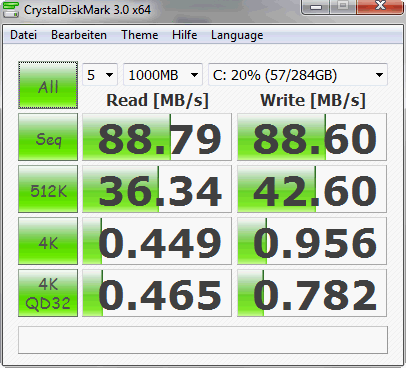This screenshot has width=406, height=368.
Task: Open the Bearbeiten menu
Action: tap(79, 35)
